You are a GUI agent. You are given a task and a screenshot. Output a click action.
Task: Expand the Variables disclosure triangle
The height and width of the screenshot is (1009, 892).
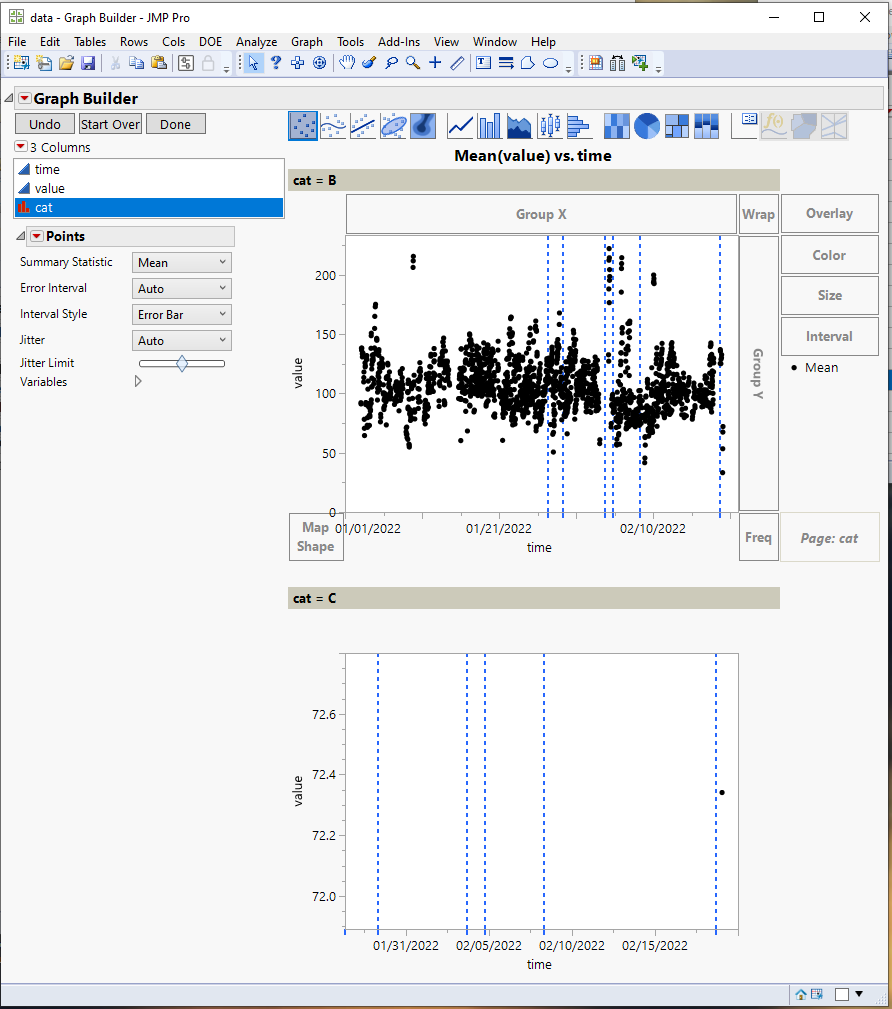pyautogui.click(x=137, y=380)
